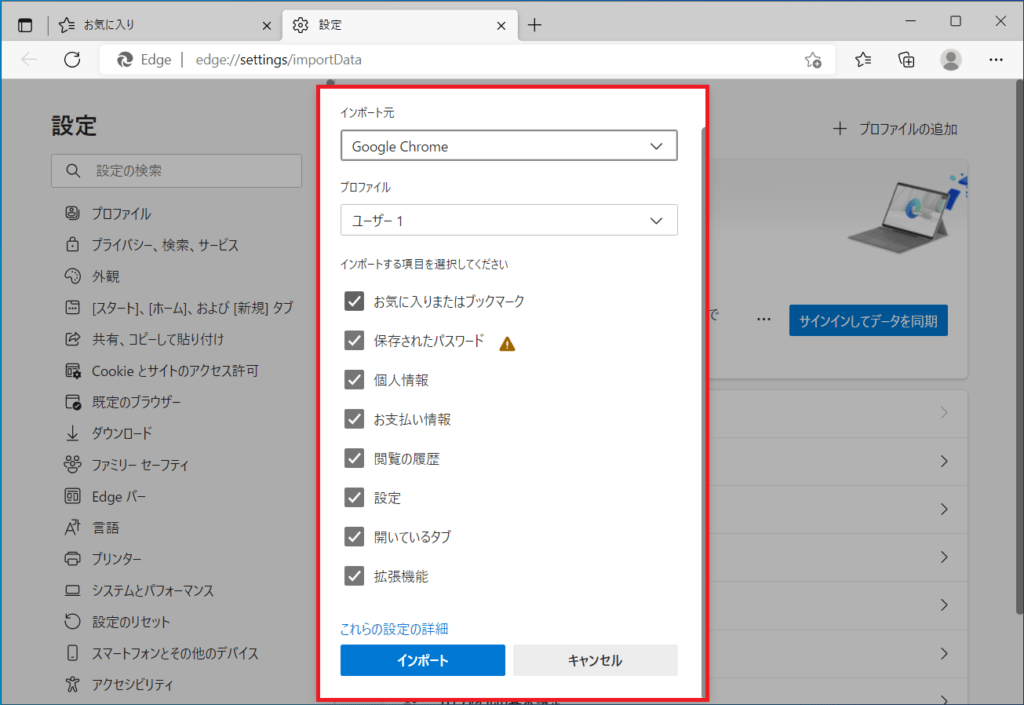Click the password warning triangle icon

[508, 343]
